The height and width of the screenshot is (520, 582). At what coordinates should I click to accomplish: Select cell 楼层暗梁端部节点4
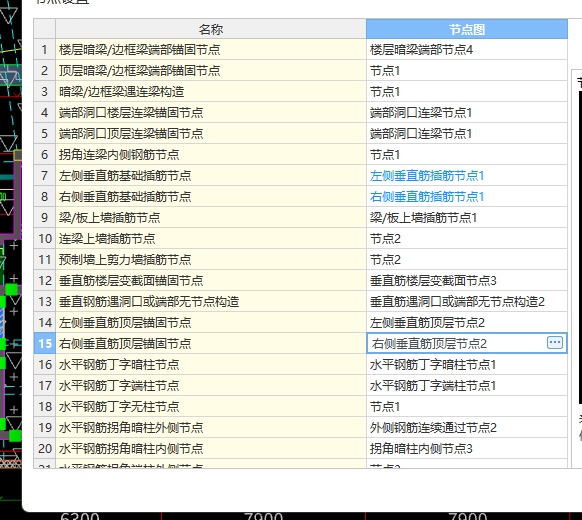pos(467,50)
